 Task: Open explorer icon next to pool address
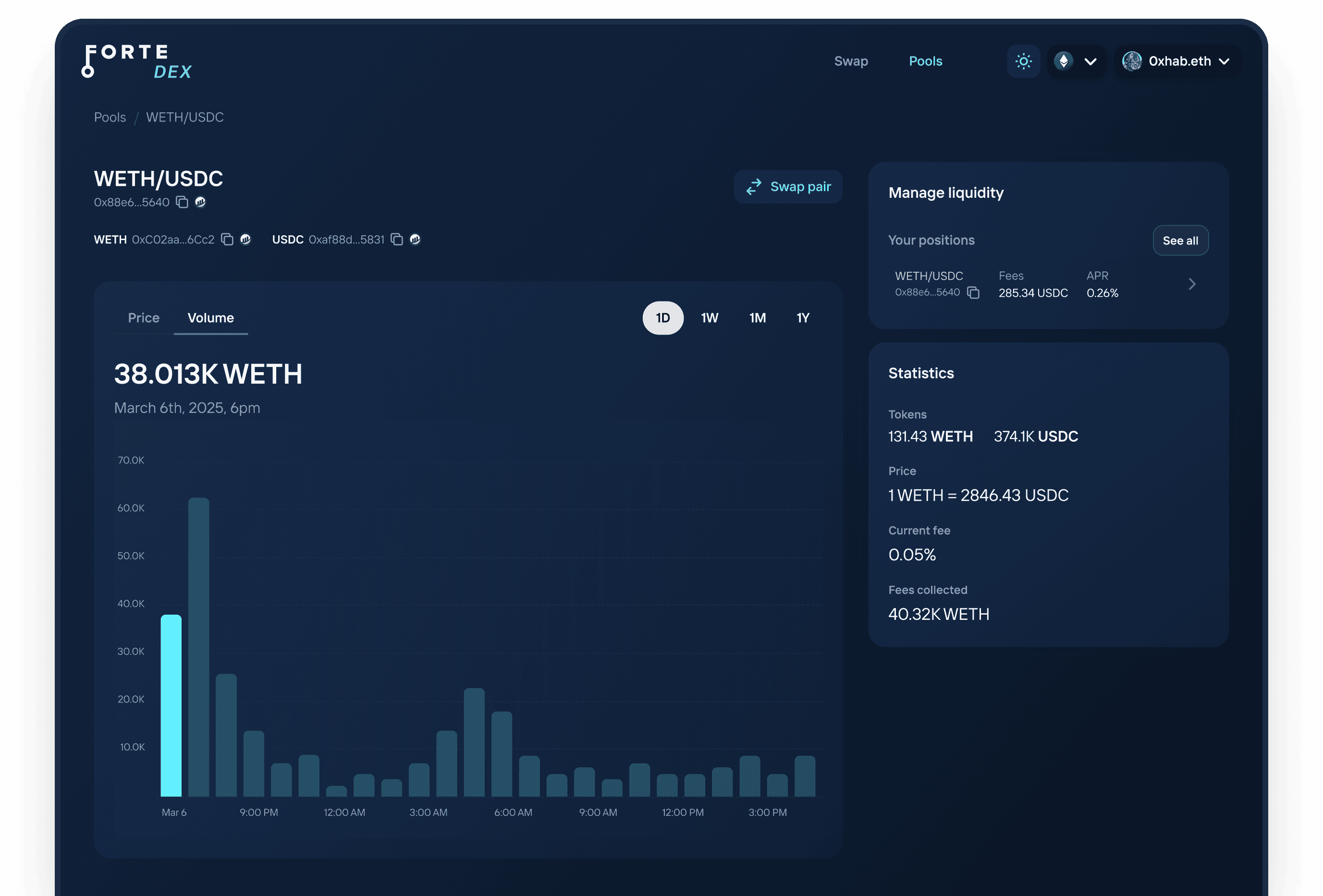[x=200, y=202]
